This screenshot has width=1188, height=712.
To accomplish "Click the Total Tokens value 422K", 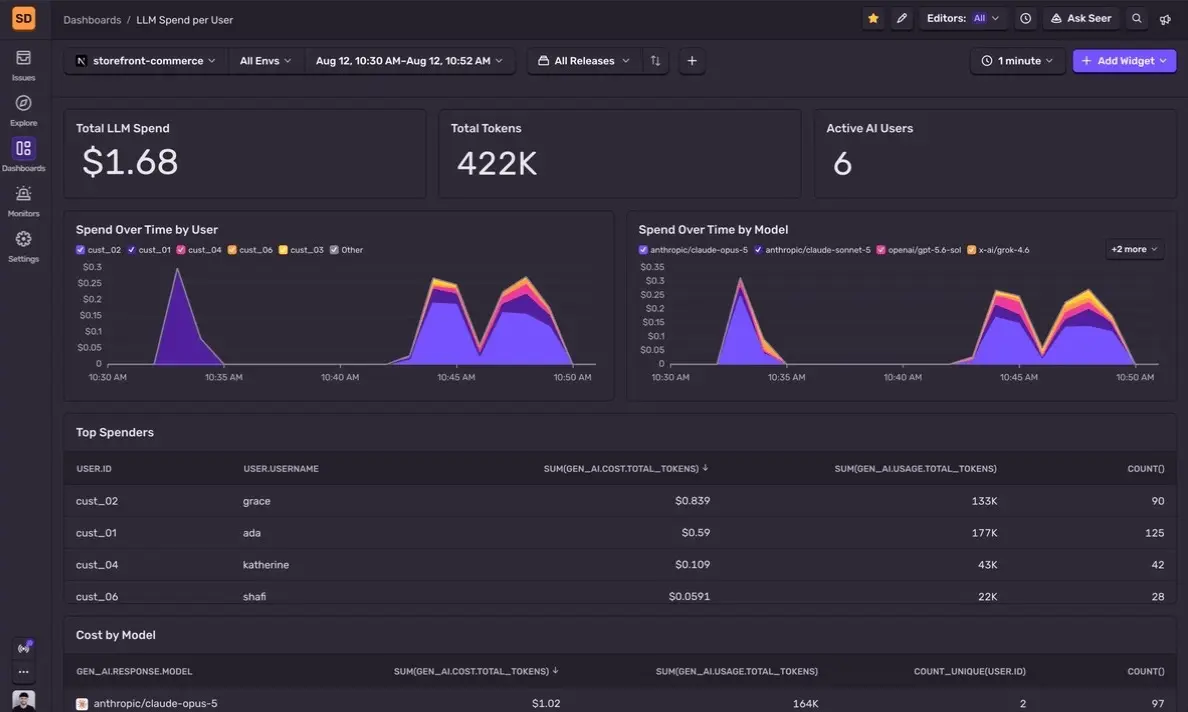I will pyautogui.click(x=497, y=164).
